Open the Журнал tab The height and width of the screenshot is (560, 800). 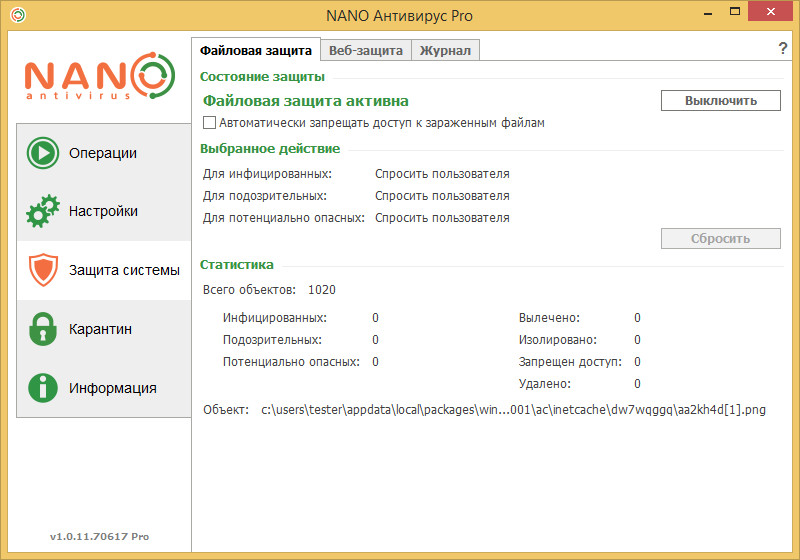pyautogui.click(x=445, y=50)
